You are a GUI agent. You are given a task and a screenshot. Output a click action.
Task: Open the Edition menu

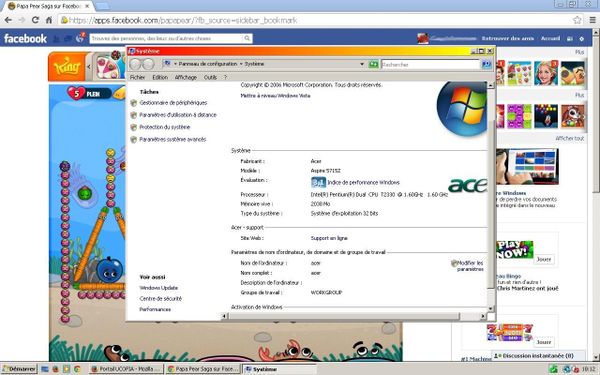point(160,77)
